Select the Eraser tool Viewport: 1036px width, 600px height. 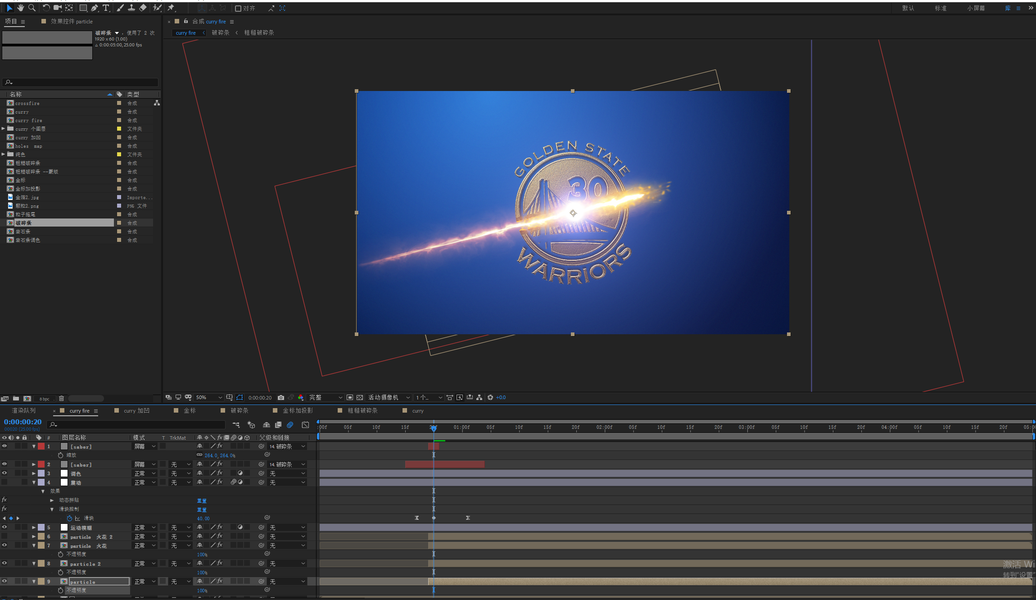(x=143, y=8)
